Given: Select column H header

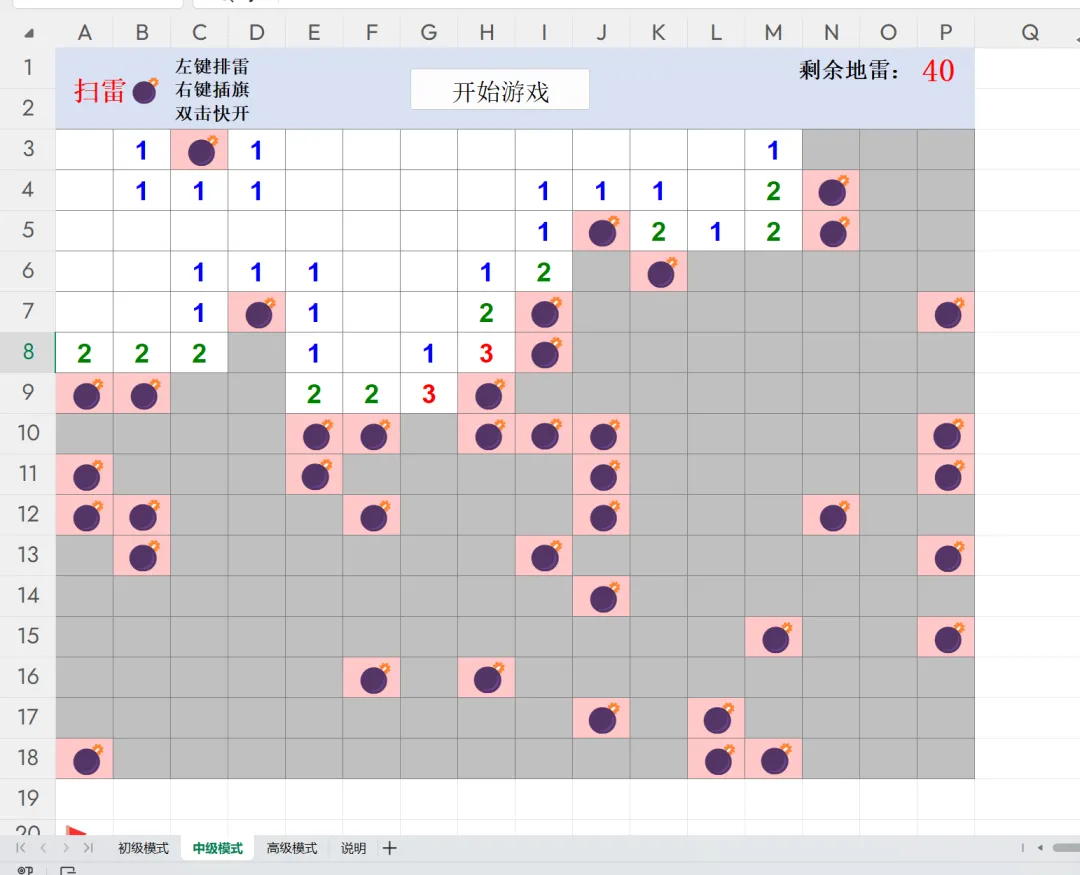Looking at the screenshot, I should 486,32.
